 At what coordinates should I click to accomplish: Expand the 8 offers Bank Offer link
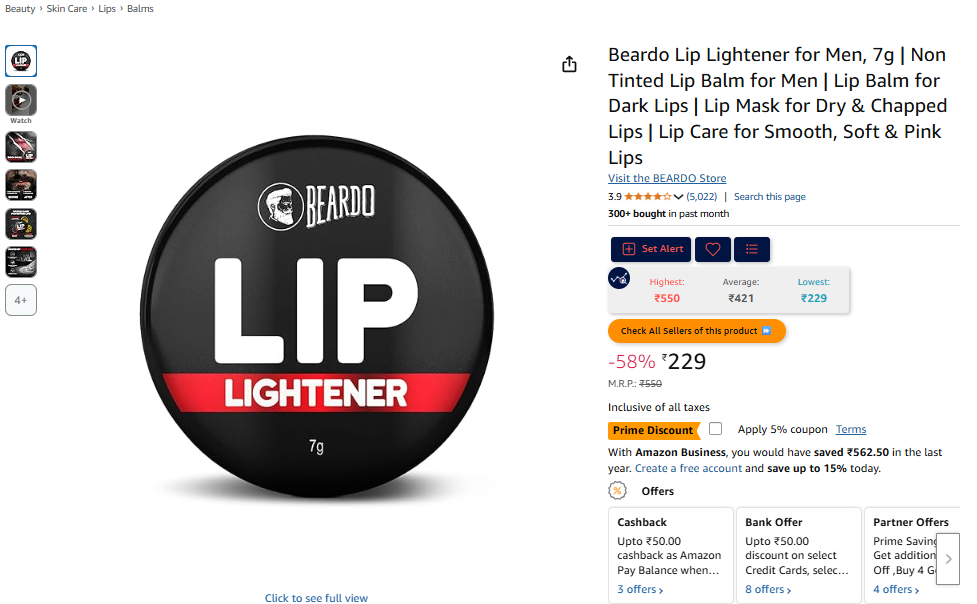[x=768, y=589]
